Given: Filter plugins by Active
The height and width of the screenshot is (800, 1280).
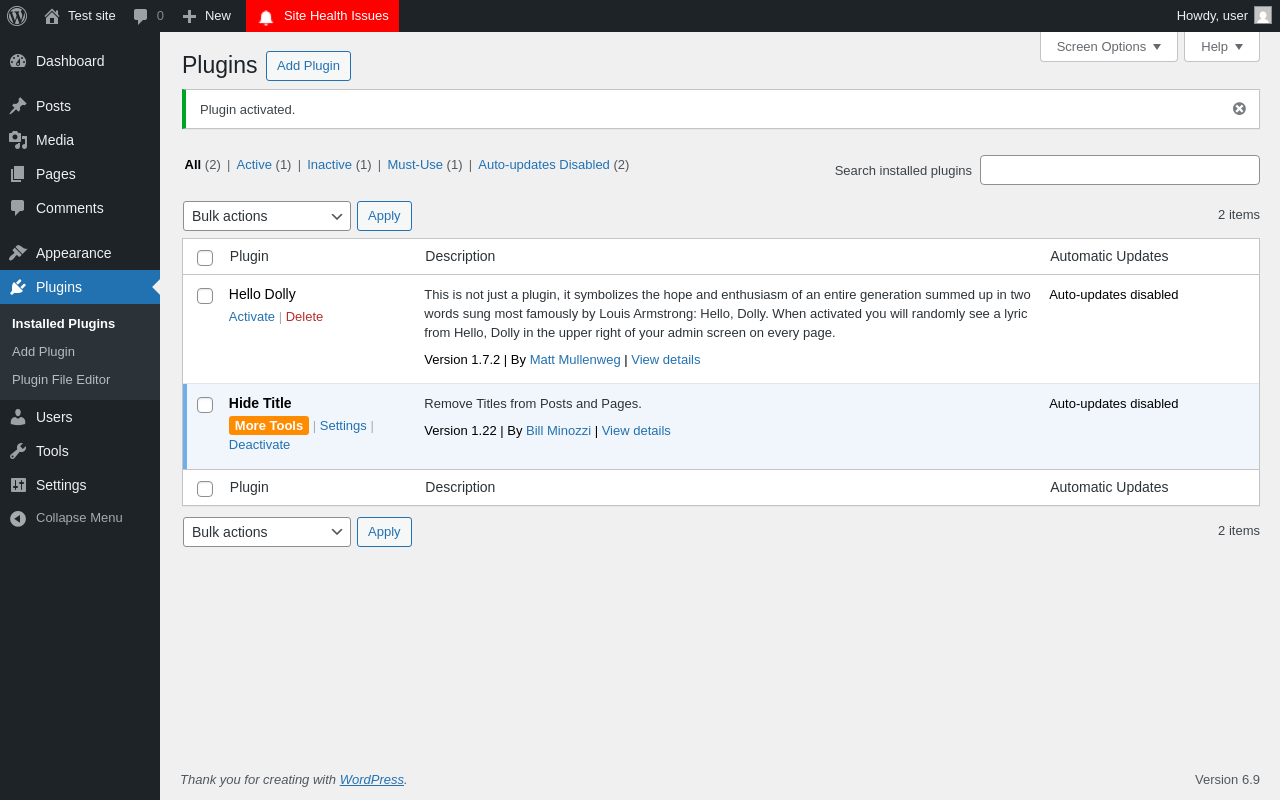Looking at the screenshot, I should tap(254, 165).
